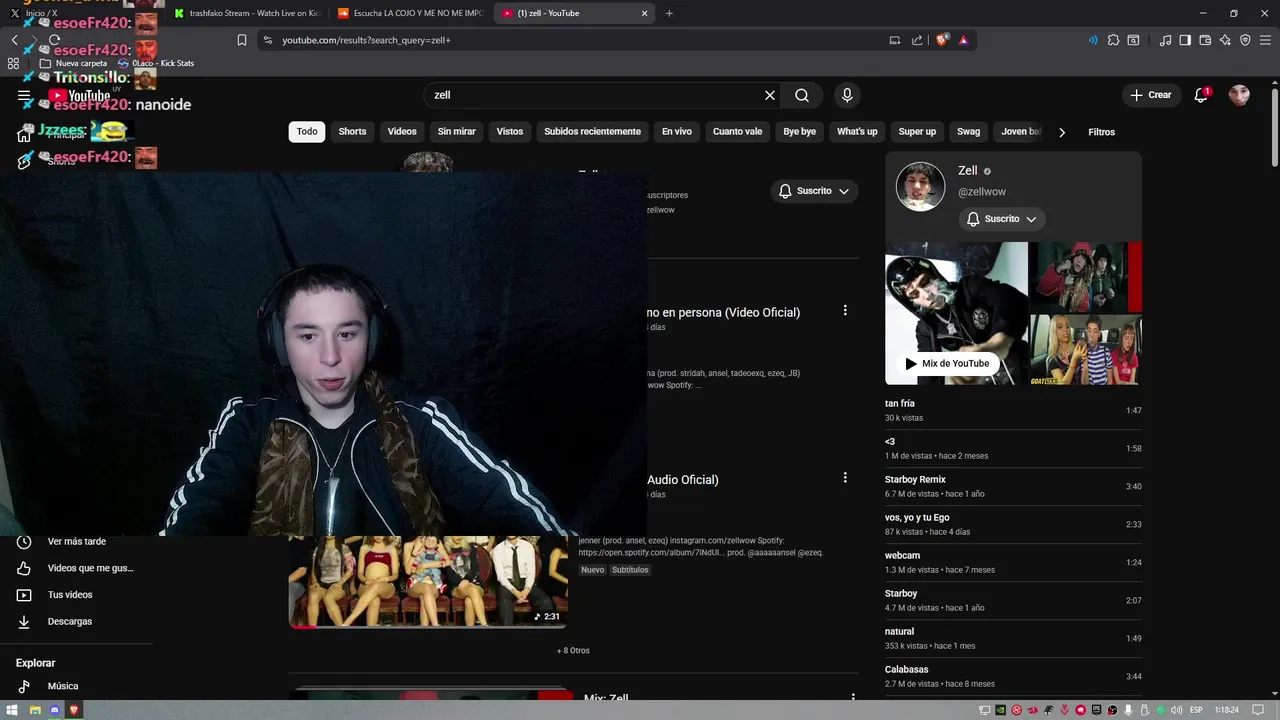This screenshot has width=1280, height=720.
Task: Switch to trashfako Kick stream tab
Action: [x=245, y=13]
